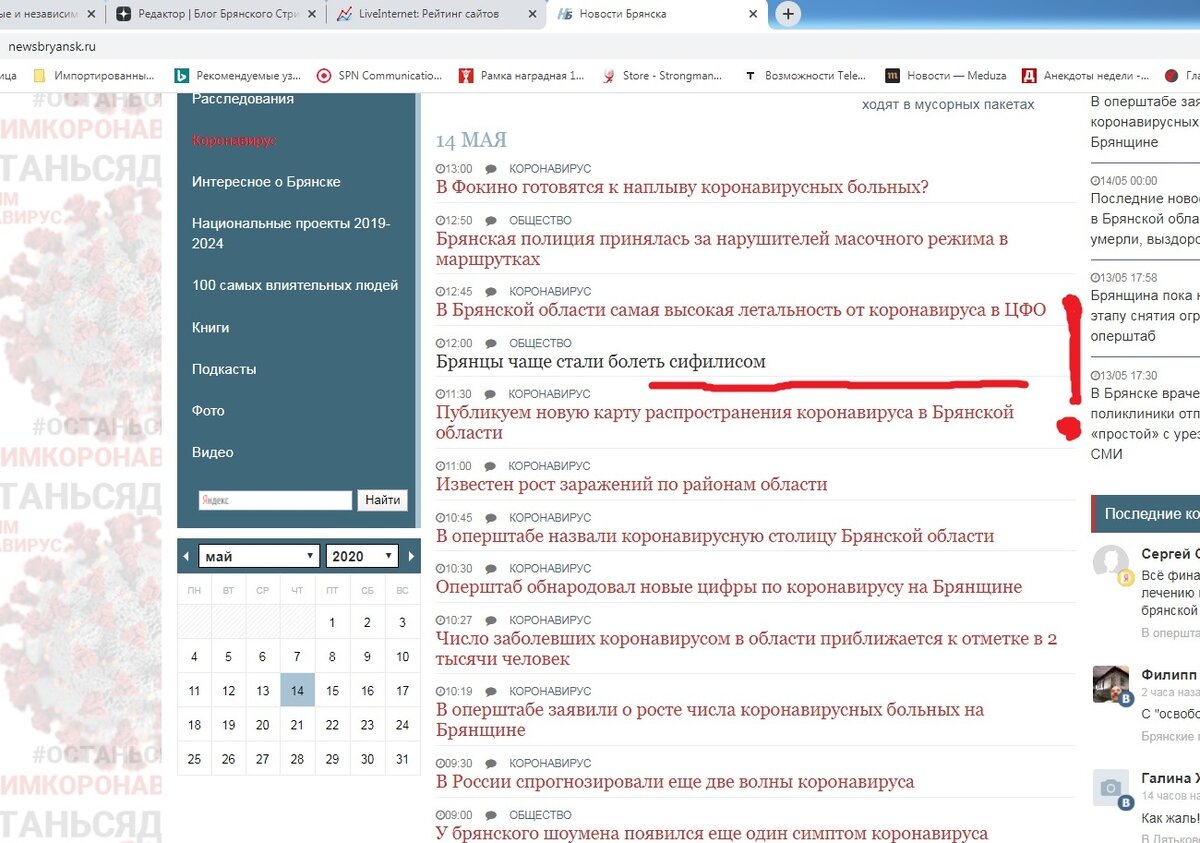This screenshot has width=1200, height=843.
Task: Open Рекомендуемые узлы Bing bookmark
Action: click(236, 75)
